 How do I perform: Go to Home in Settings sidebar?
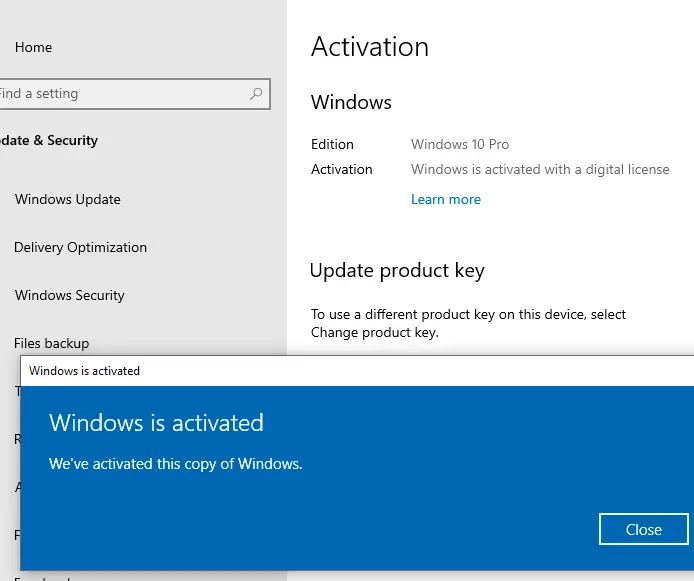[x=33, y=47]
